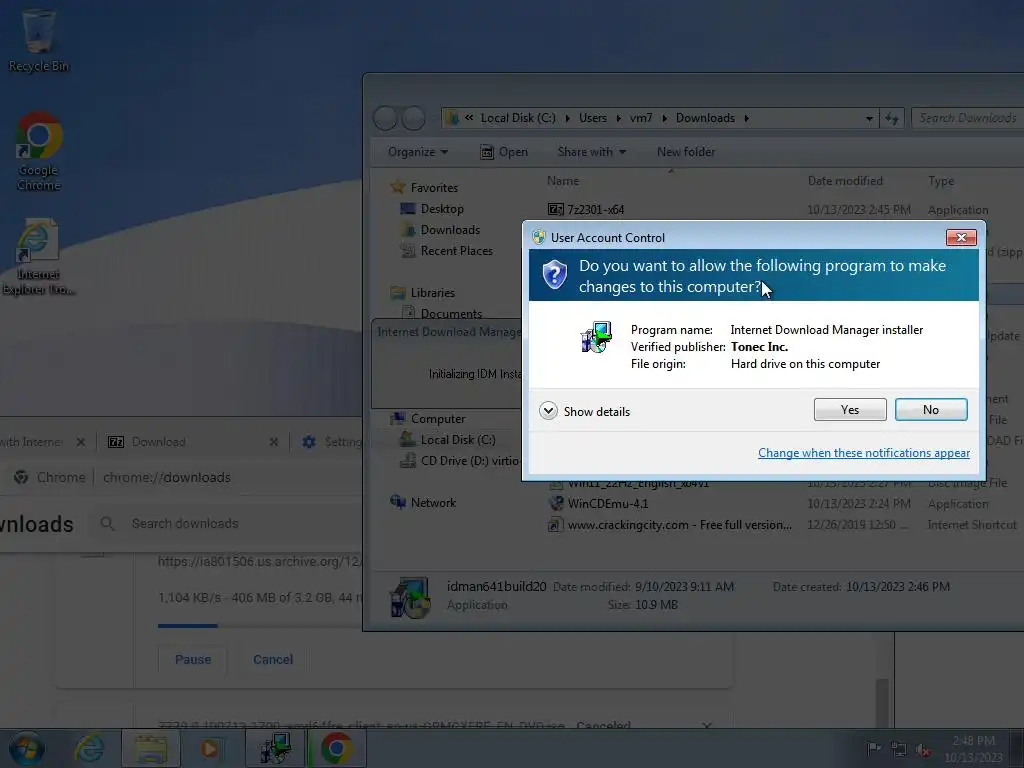Screen dimensions: 1024x768
Task: Open the Windows Start orb
Action: 27,748
